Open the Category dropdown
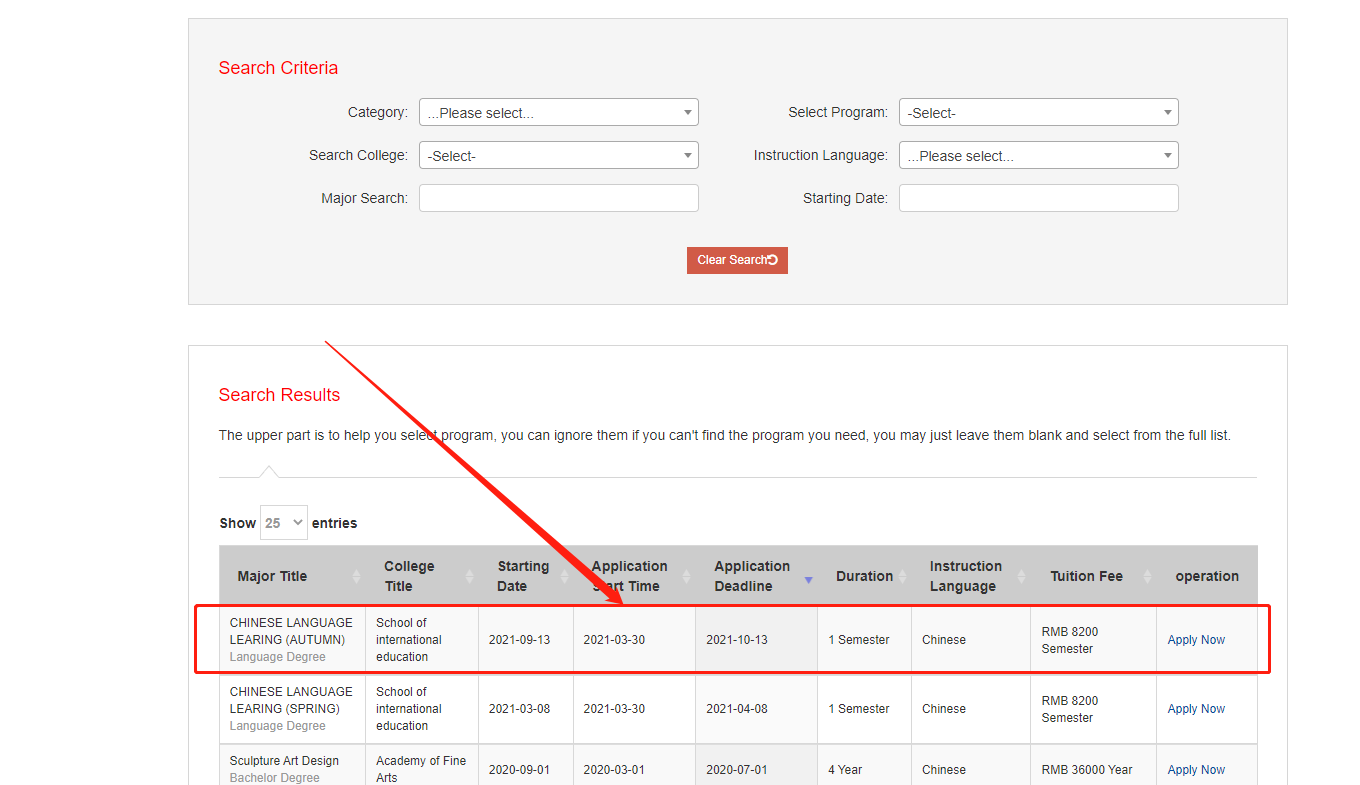Screen dimensions: 1360x785 click(558, 113)
